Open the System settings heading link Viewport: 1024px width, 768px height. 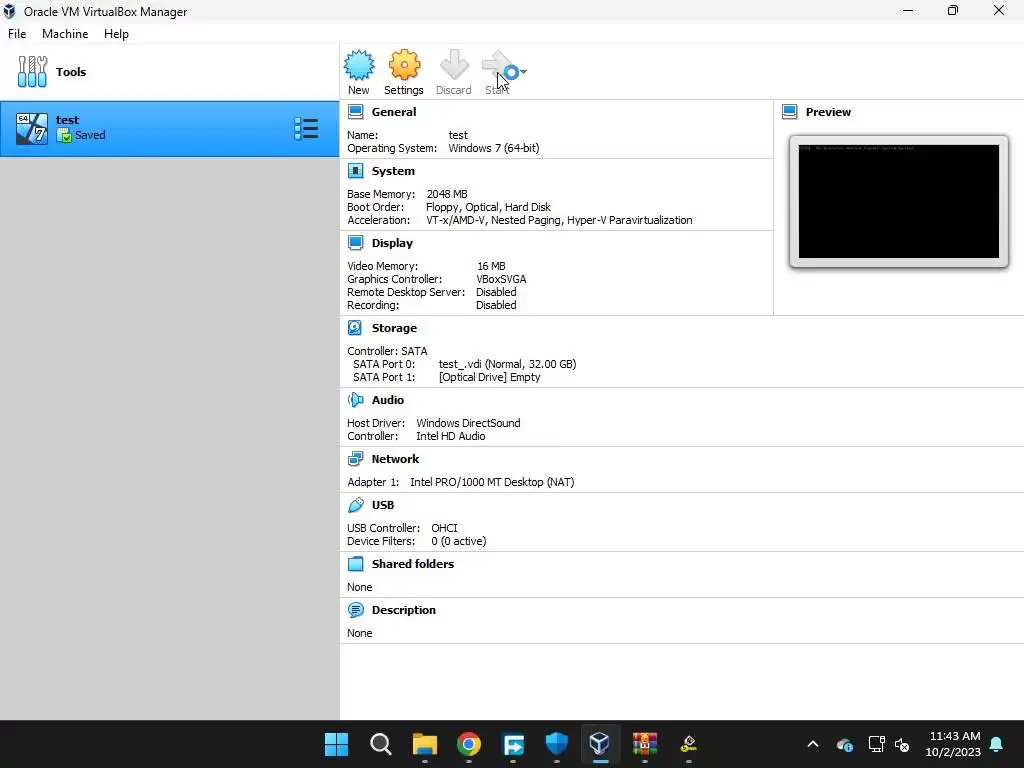tap(393, 171)
